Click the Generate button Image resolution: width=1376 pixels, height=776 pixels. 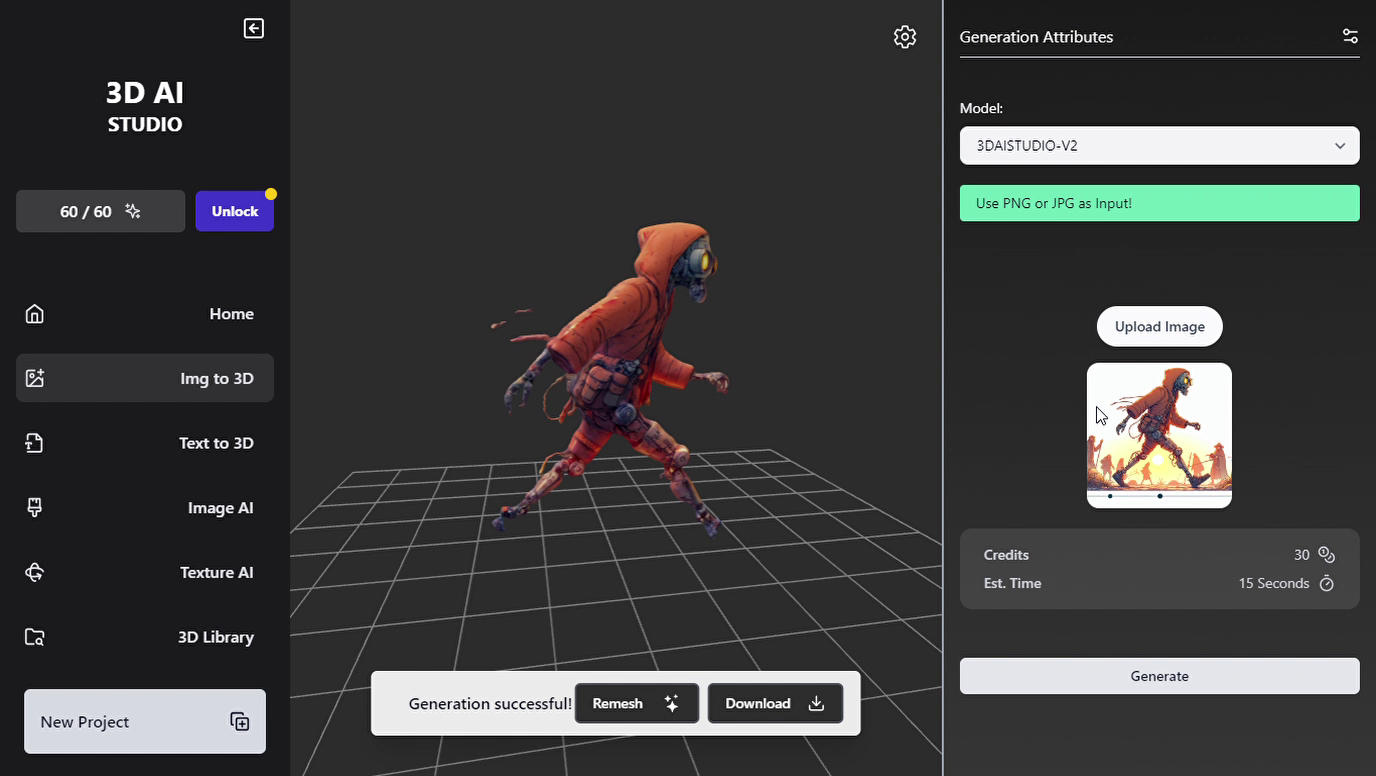(1159, 675)
